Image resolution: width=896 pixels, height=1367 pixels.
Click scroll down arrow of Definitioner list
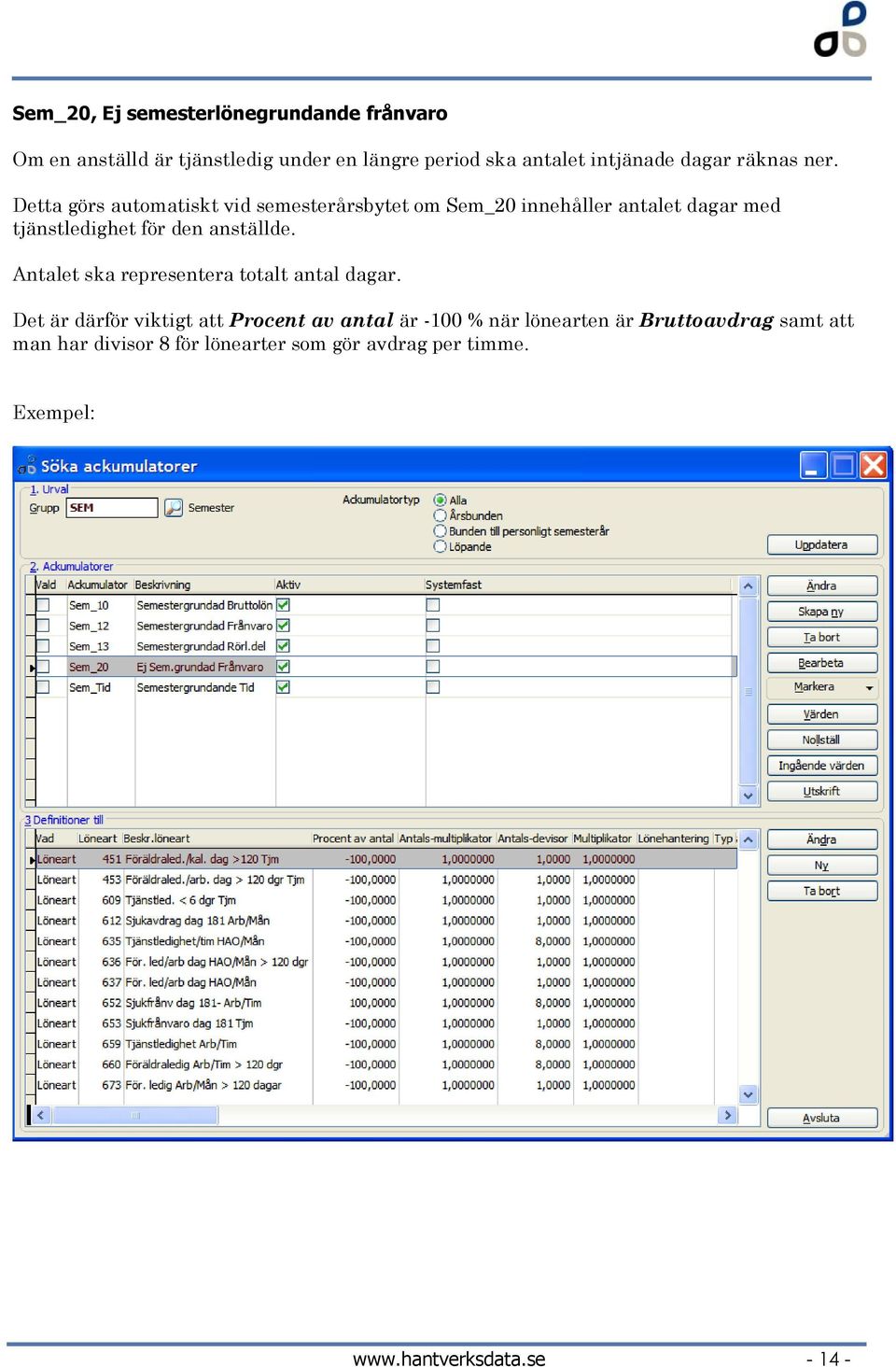(x=749, y=1093)
